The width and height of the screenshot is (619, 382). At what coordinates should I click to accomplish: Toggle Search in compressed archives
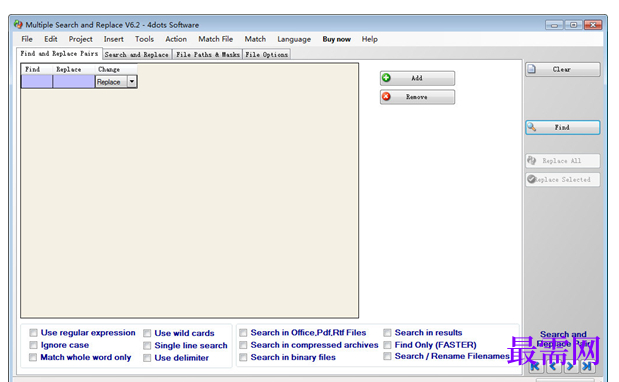click(x=243, y=345)
